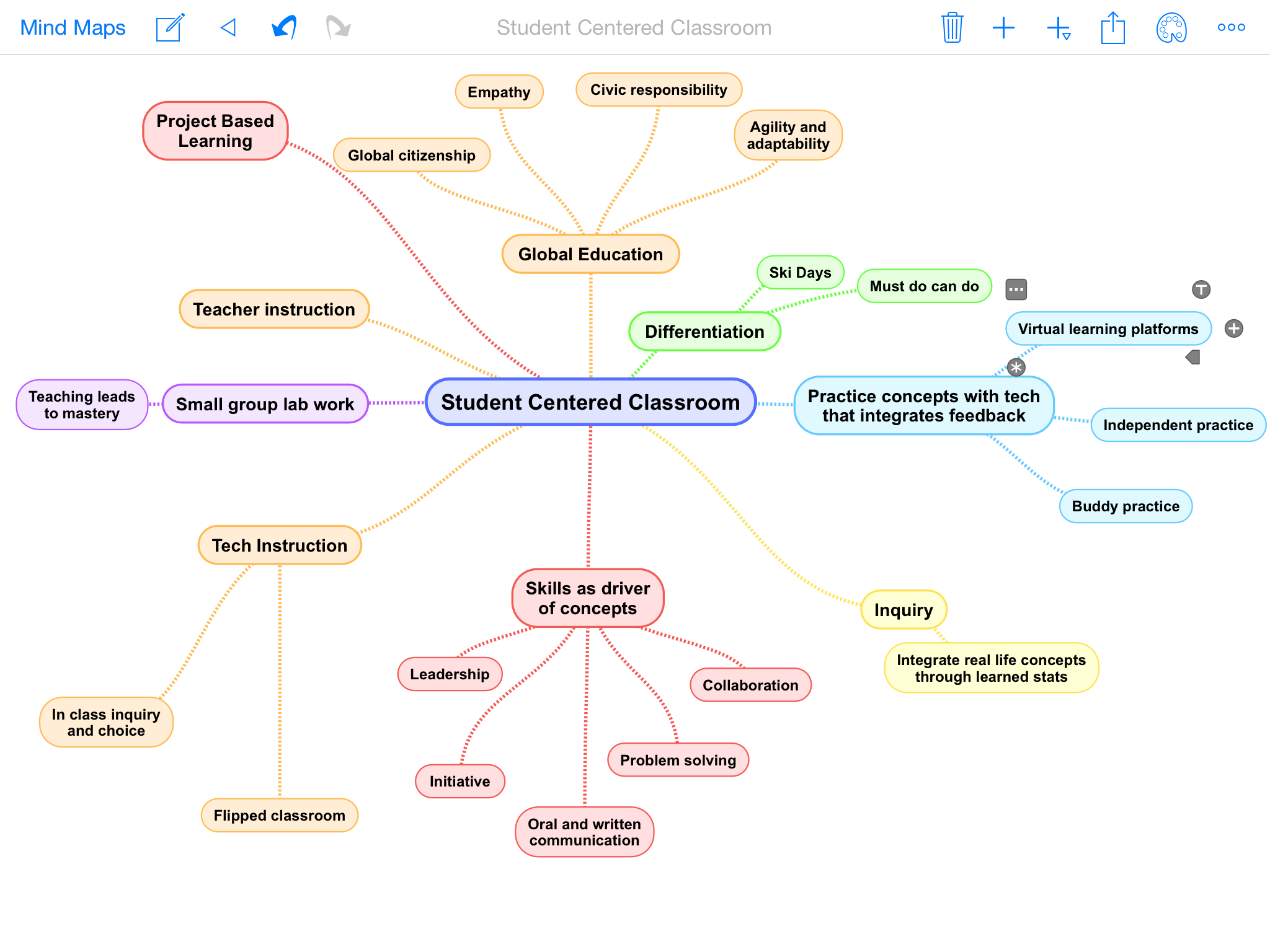The image size is (1270, 952).
Task: Select the Virtual learning platforms node
Action: [x=1108, y=329]
